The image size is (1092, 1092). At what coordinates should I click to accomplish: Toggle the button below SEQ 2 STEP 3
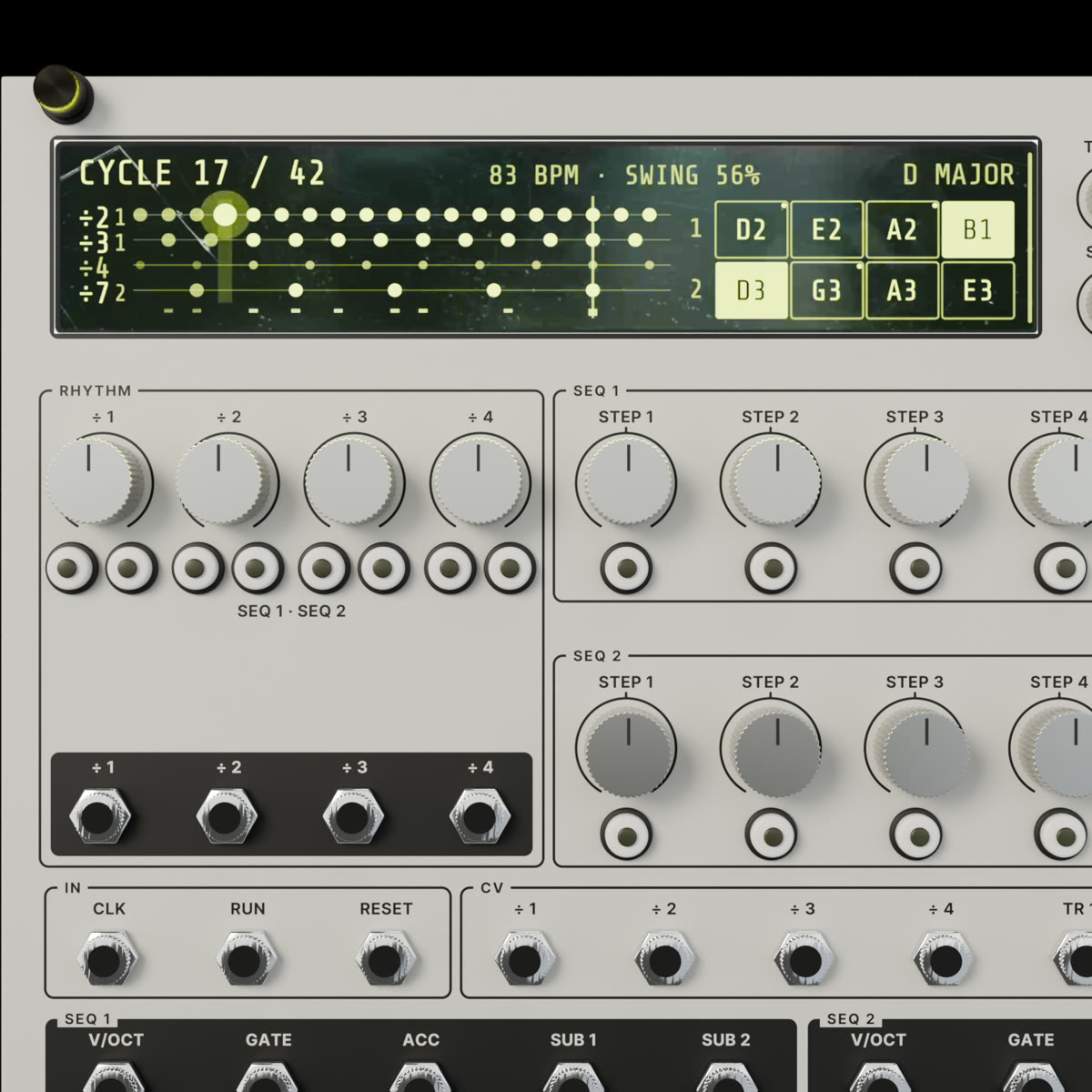point(916,834)
